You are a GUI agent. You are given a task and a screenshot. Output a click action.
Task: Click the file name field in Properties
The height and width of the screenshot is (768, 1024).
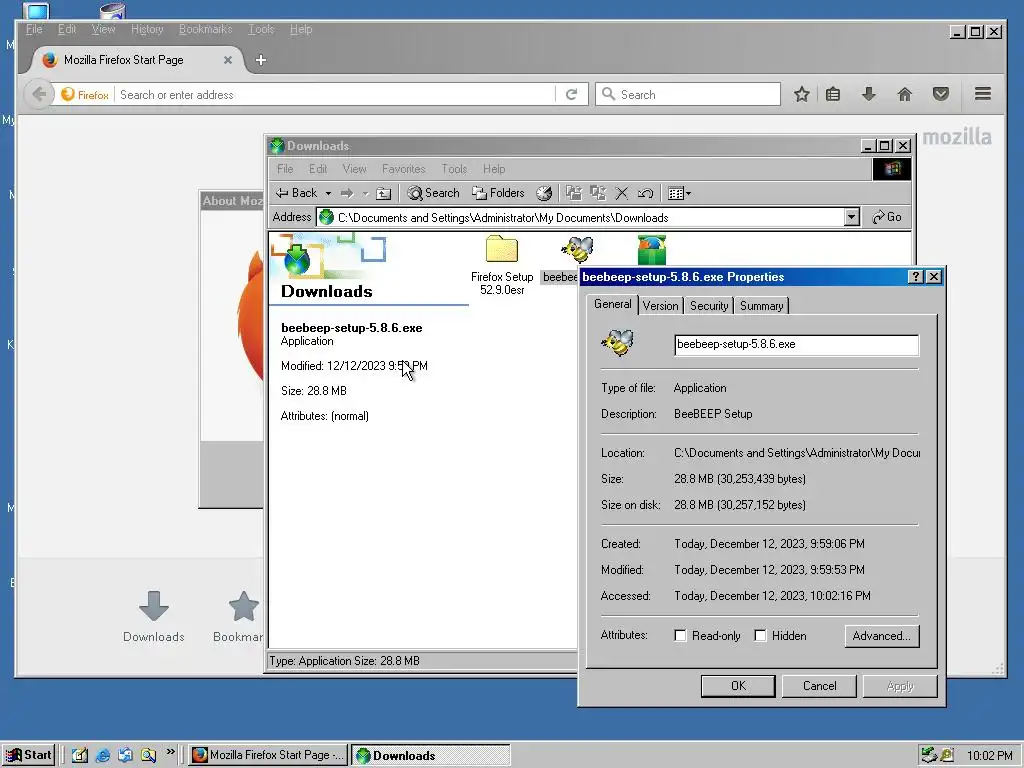(x=796, y=345)
